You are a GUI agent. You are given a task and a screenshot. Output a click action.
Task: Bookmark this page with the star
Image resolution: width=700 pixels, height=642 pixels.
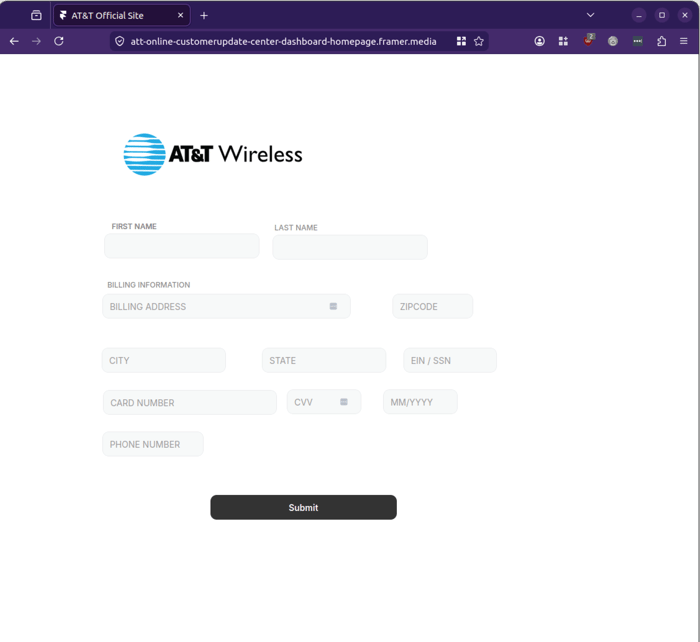[x=479, y=42]
